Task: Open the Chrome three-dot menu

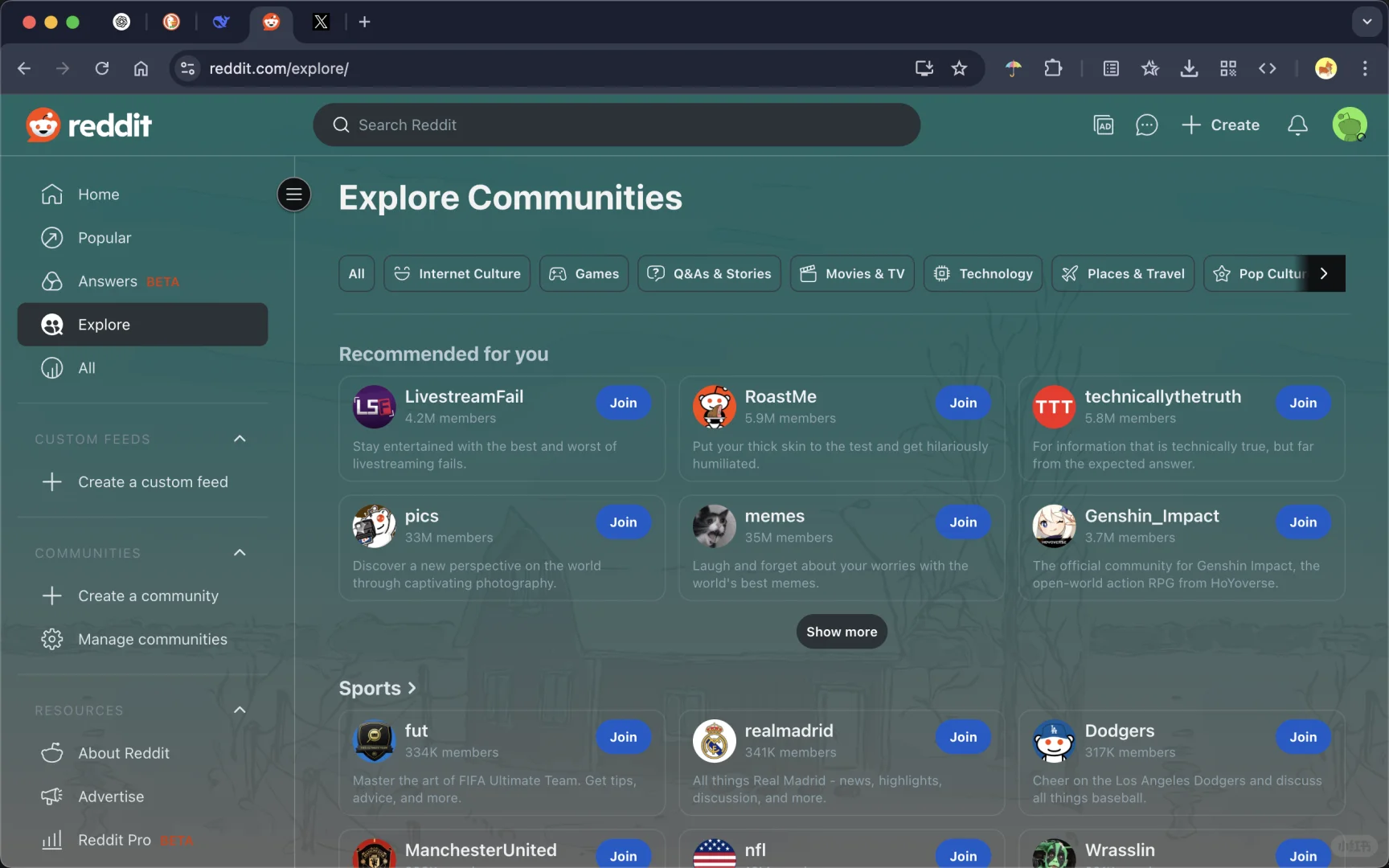Action: [x=1365, y=68]
